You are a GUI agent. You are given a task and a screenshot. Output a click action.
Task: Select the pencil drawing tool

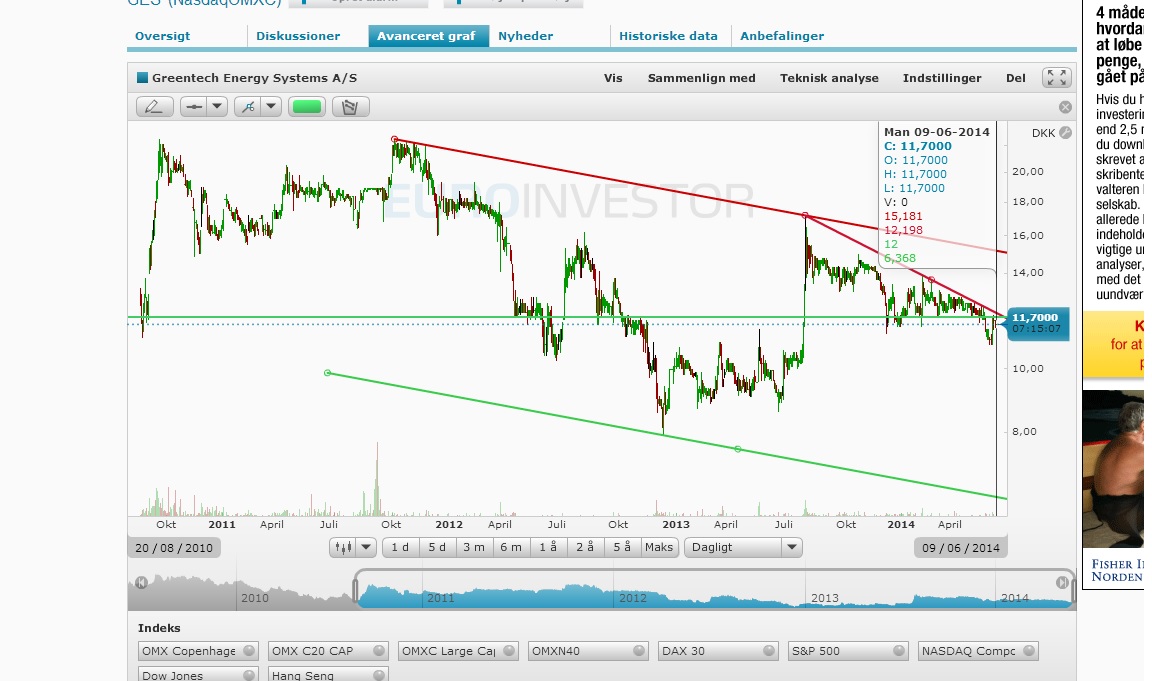coord(154,107)
